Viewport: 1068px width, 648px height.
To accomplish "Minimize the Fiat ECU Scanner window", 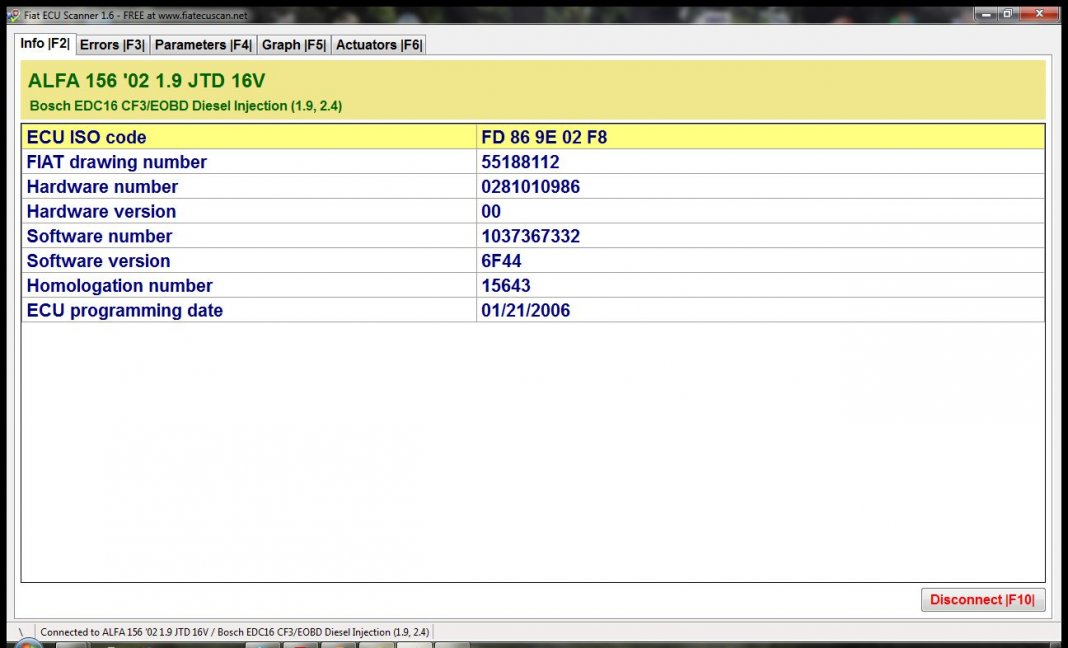I will click(984, 14).
